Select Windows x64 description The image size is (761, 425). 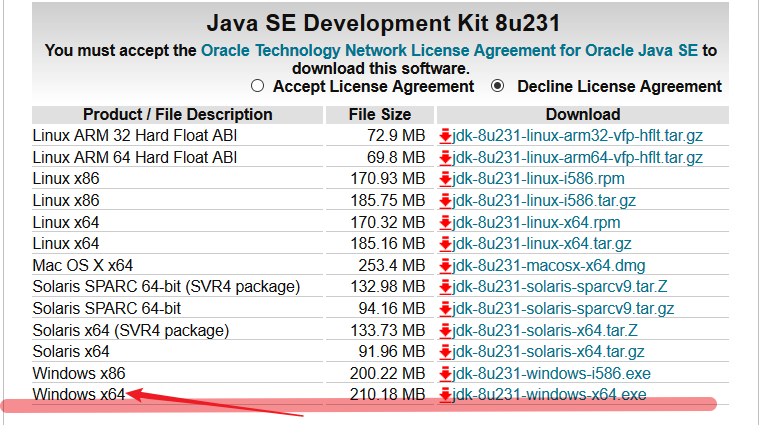[x=79, y=394]
